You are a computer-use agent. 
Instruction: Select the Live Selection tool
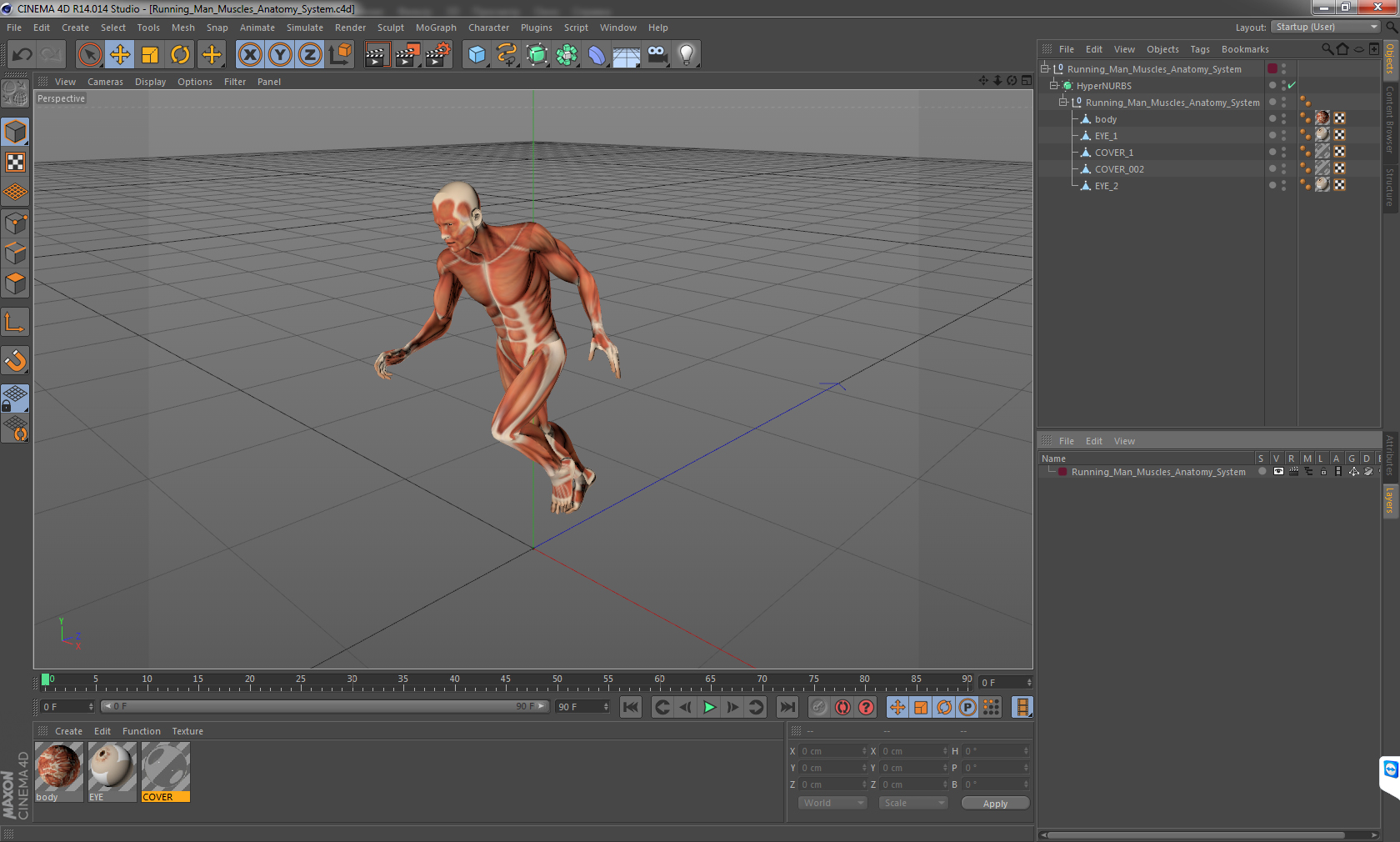[x=90, y=55]
